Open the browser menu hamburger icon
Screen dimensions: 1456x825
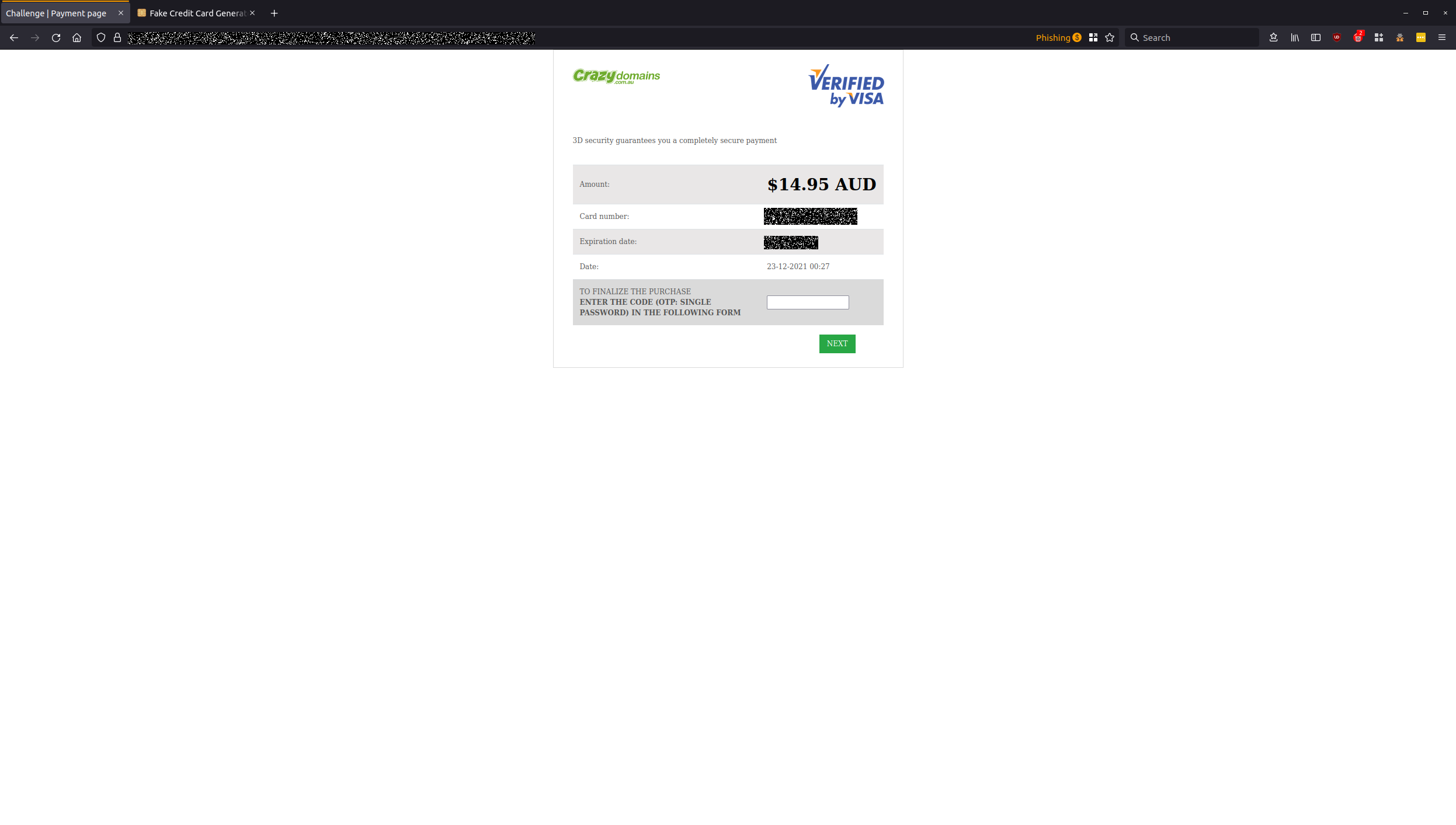1442,37
